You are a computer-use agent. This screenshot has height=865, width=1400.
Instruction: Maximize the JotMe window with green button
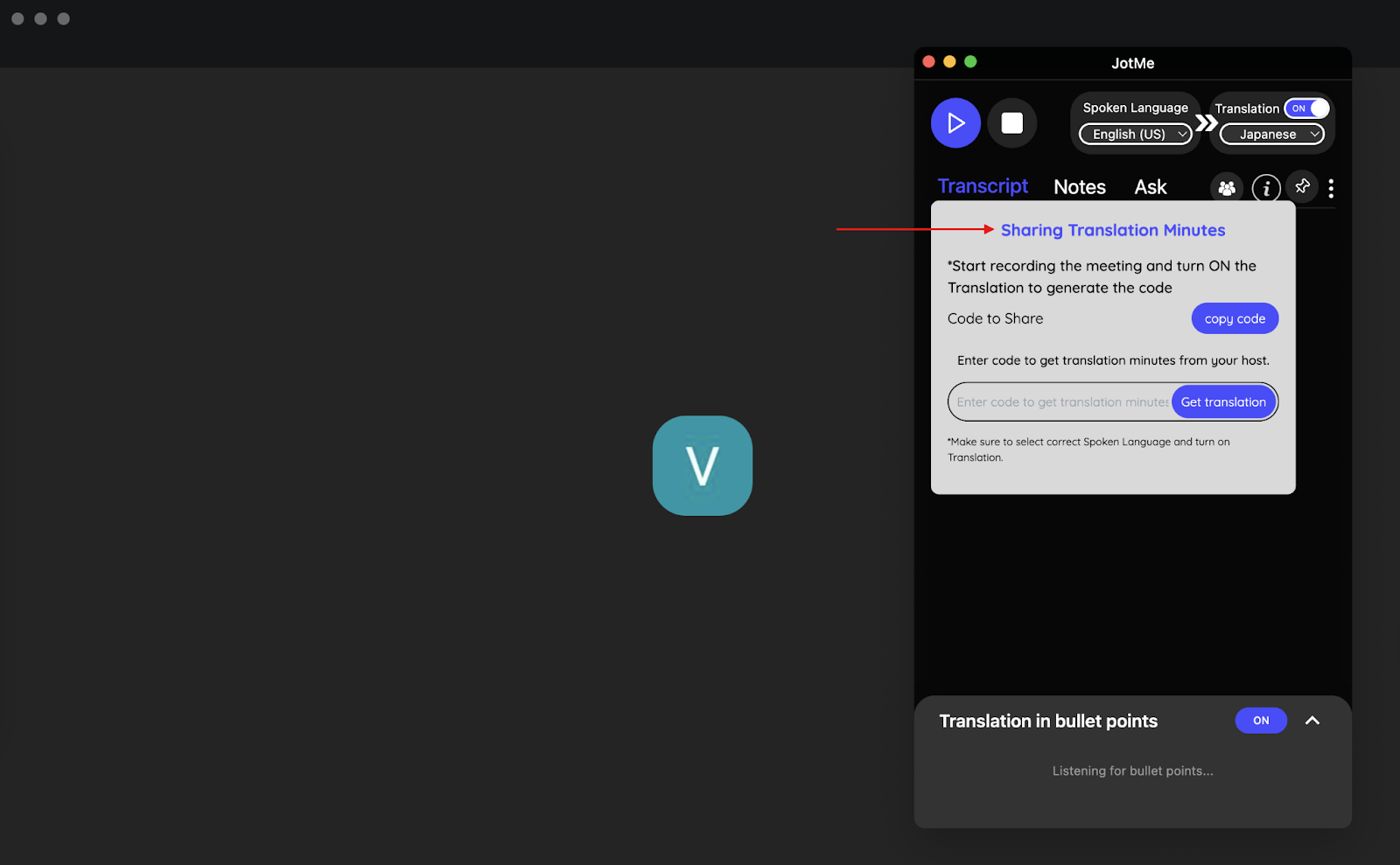click(x=970, y=61)
